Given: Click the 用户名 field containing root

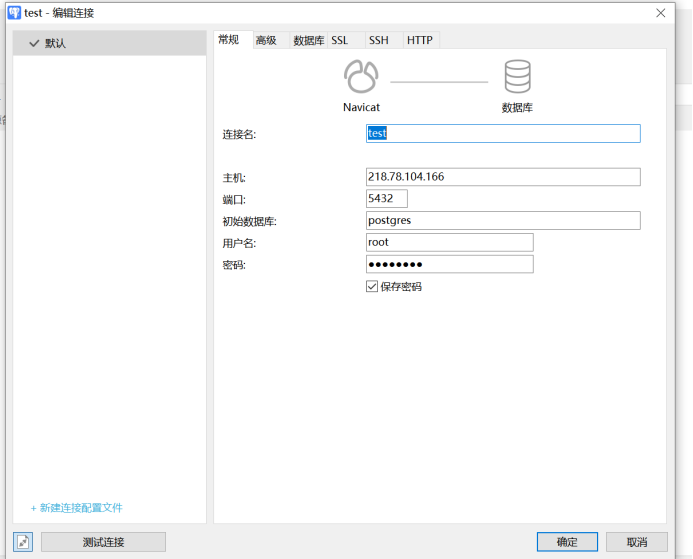Looking at the screenshot, I should (x=450, y=242).
